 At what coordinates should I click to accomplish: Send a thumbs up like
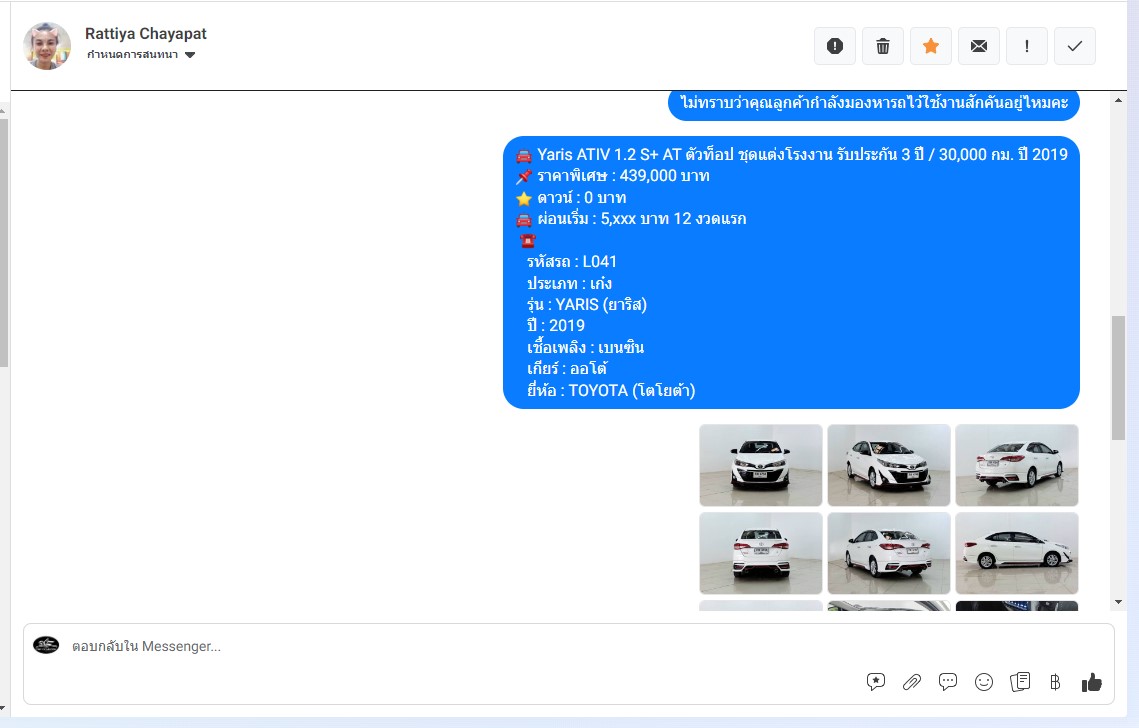click(1091, 682)
